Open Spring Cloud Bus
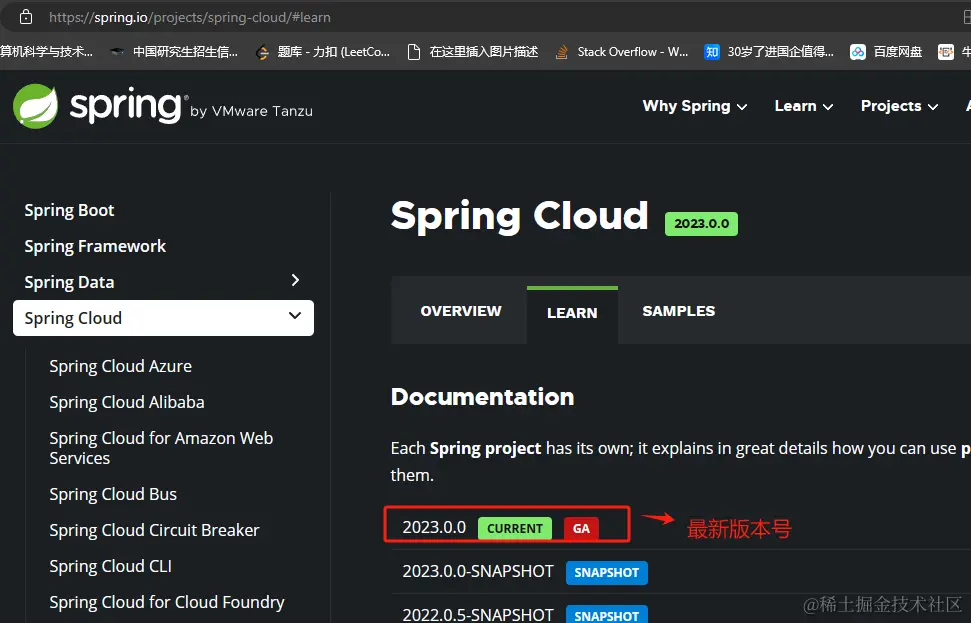 (113, 494)
